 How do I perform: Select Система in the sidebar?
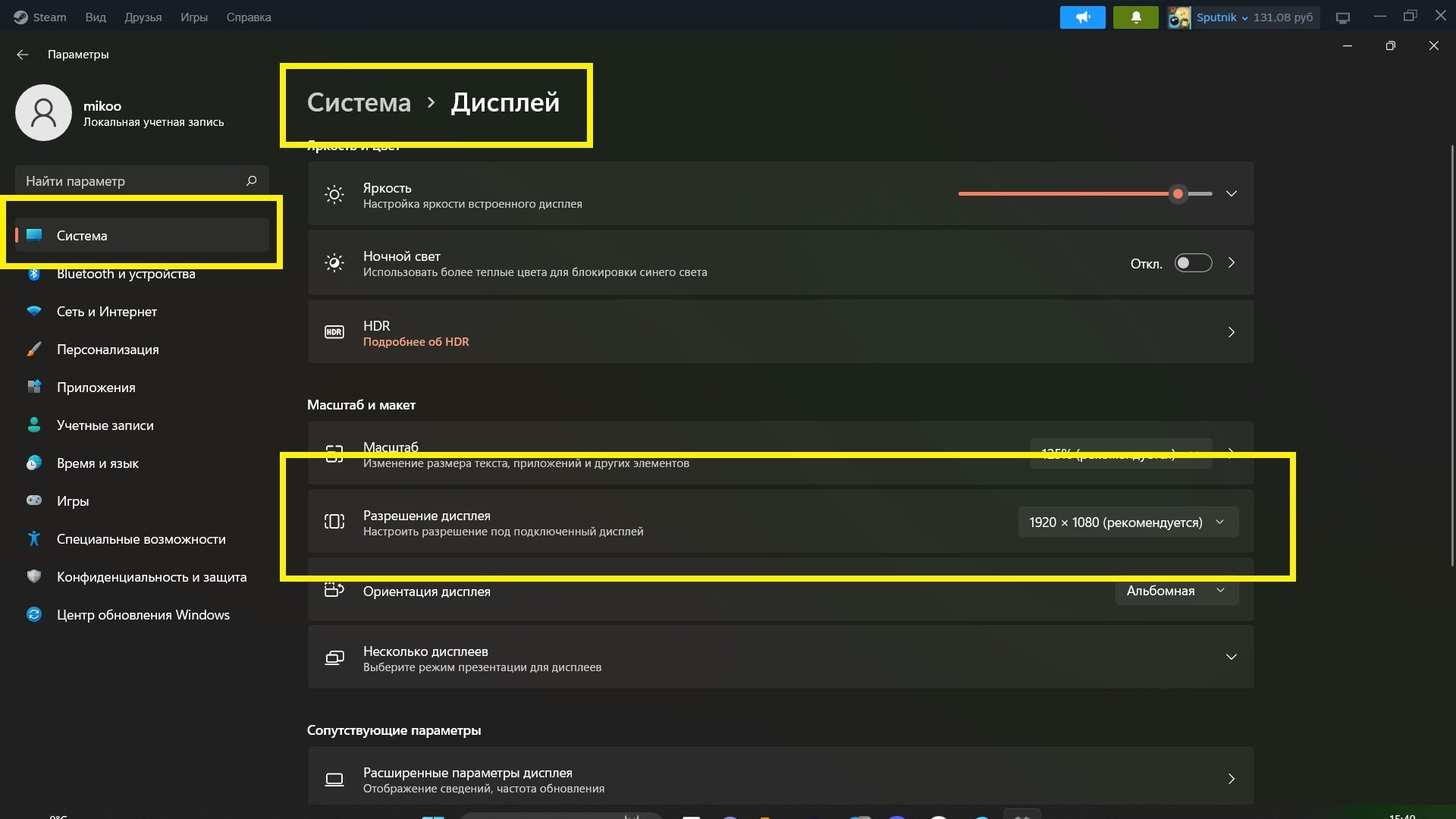142,235
